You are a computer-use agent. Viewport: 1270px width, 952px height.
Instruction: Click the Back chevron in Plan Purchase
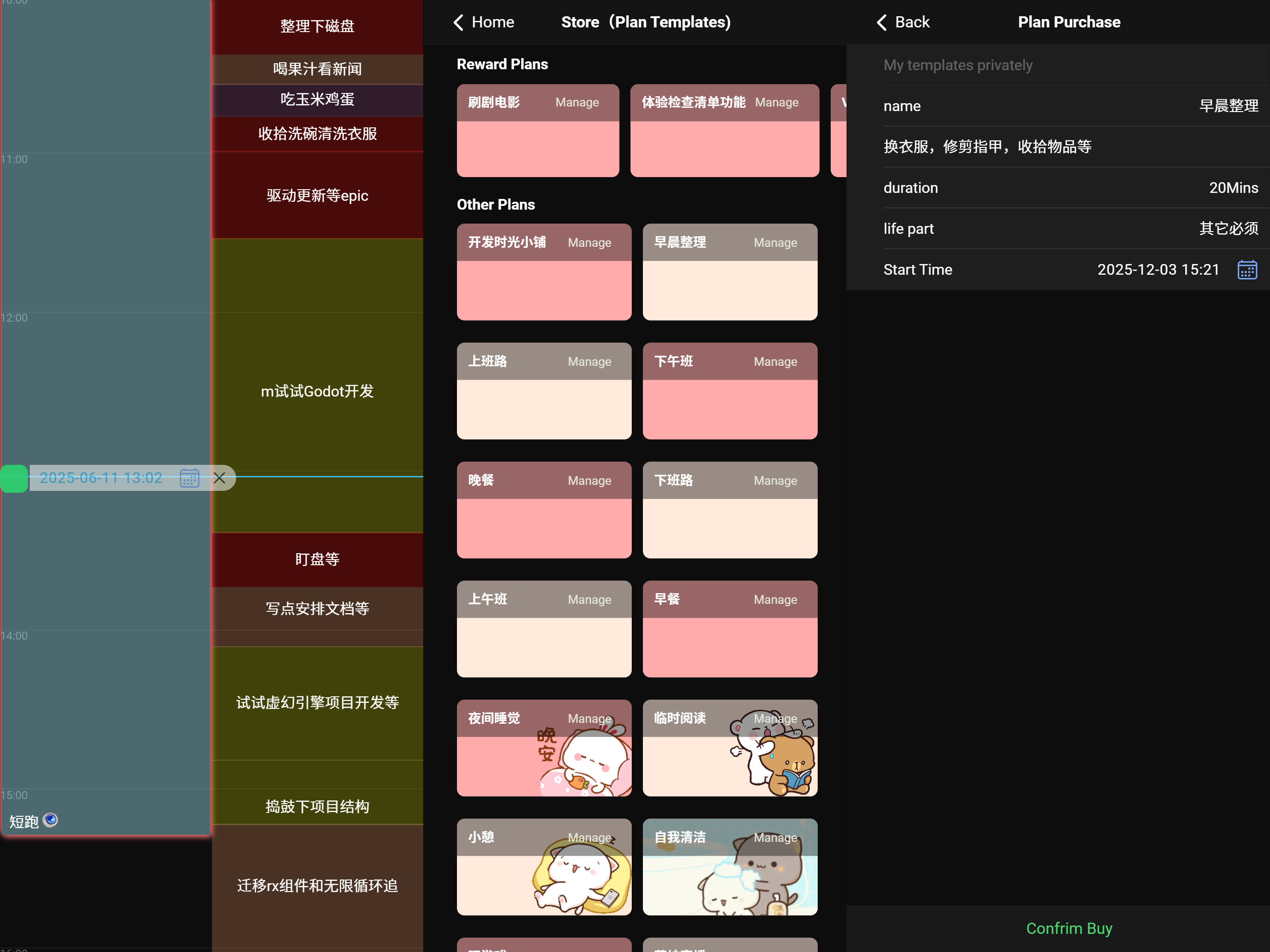coord(882,22)
